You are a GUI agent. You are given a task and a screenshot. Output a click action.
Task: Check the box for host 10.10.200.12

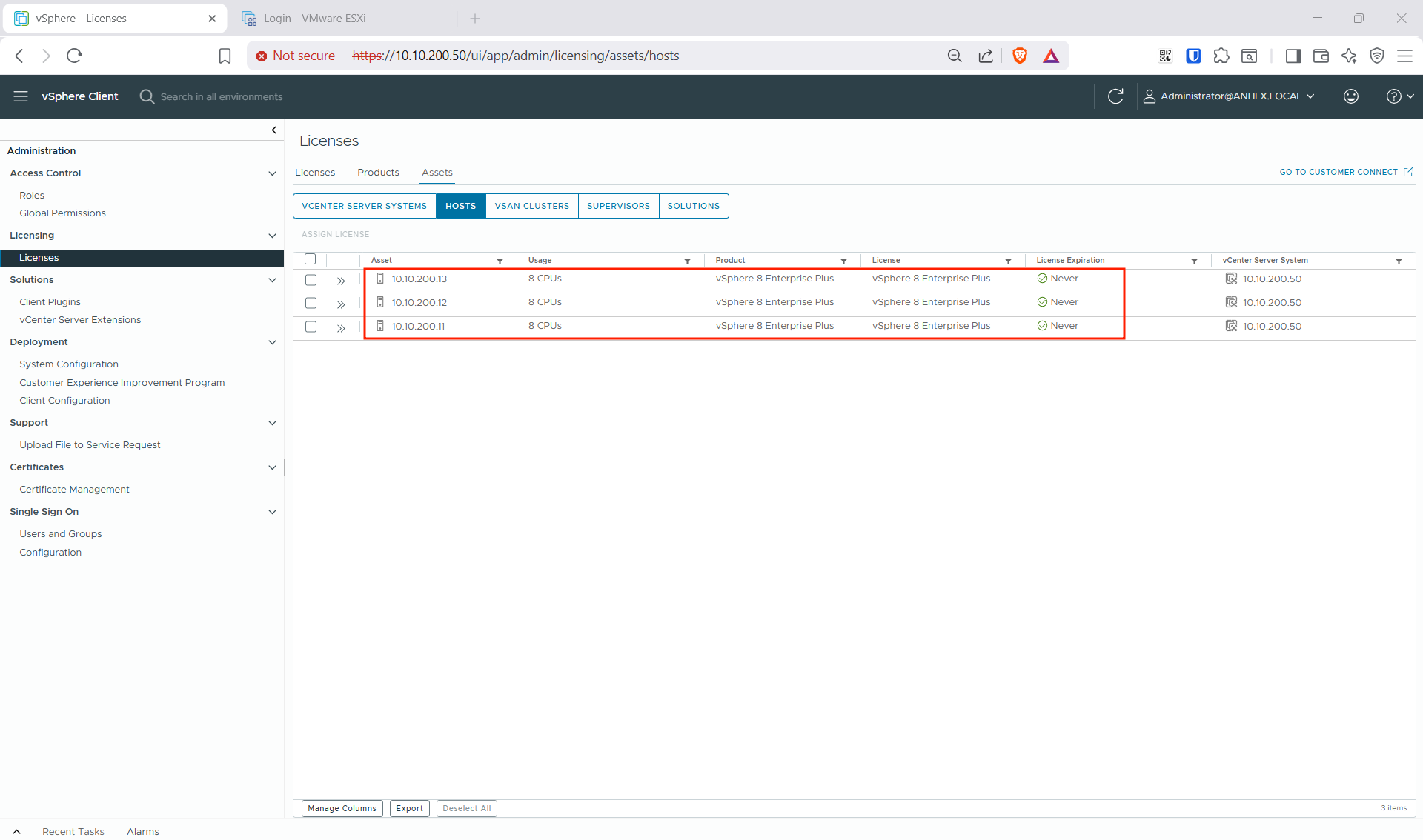click(311, 303)
